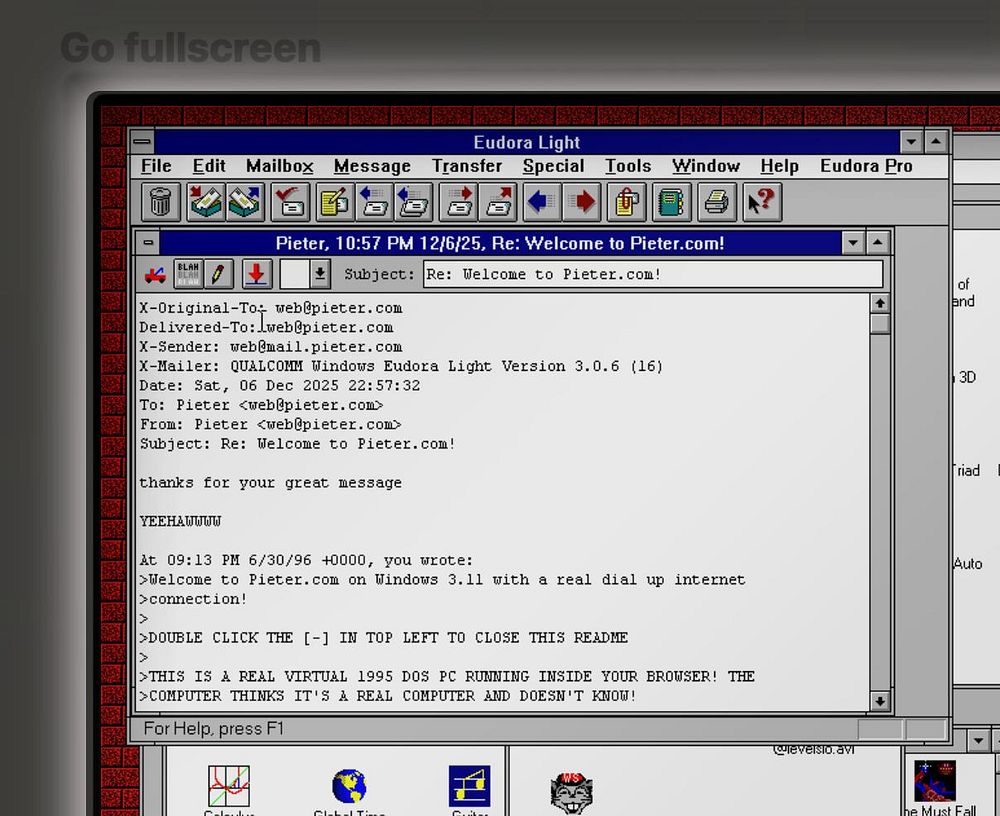Click the 'thanks for your great message' text
The width and height of the screenshot is (1000, 816).
click(x=270, y=483)
